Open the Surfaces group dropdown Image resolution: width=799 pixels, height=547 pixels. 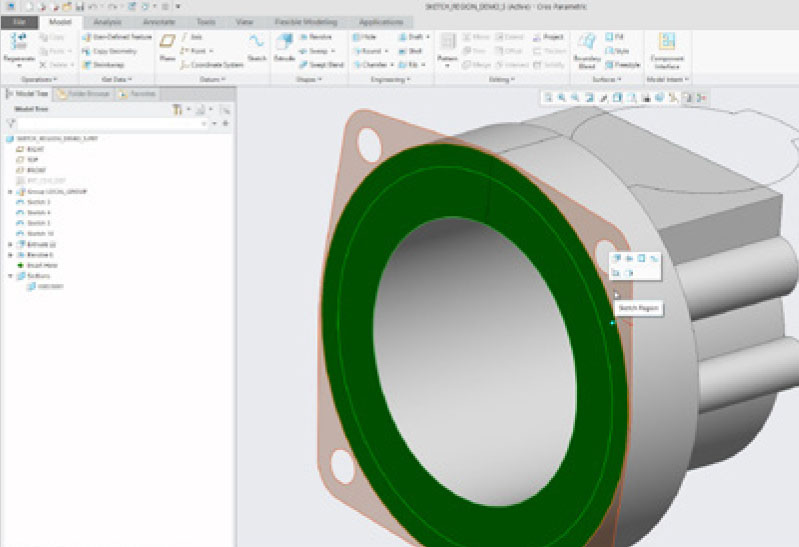(x=606, y=80)
